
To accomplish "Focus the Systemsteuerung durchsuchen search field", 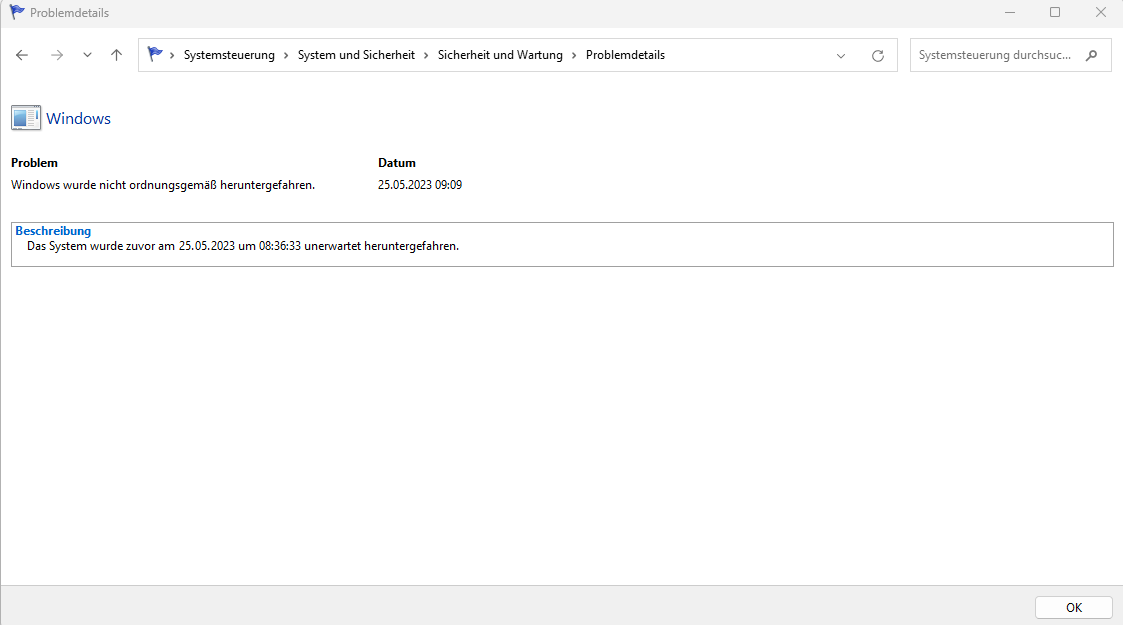I will point(1011,55).
